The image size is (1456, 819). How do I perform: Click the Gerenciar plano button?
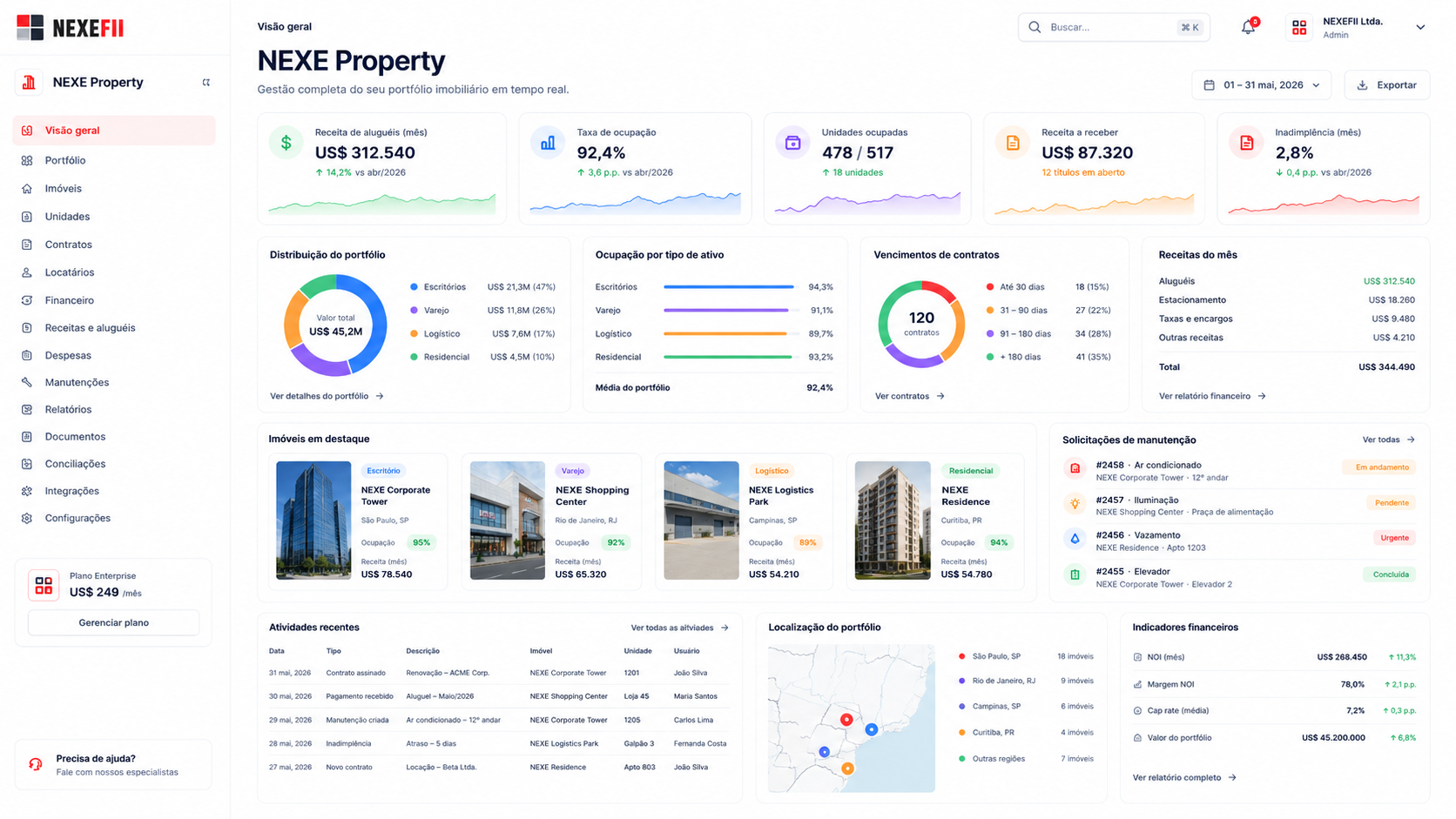[114, 622]
